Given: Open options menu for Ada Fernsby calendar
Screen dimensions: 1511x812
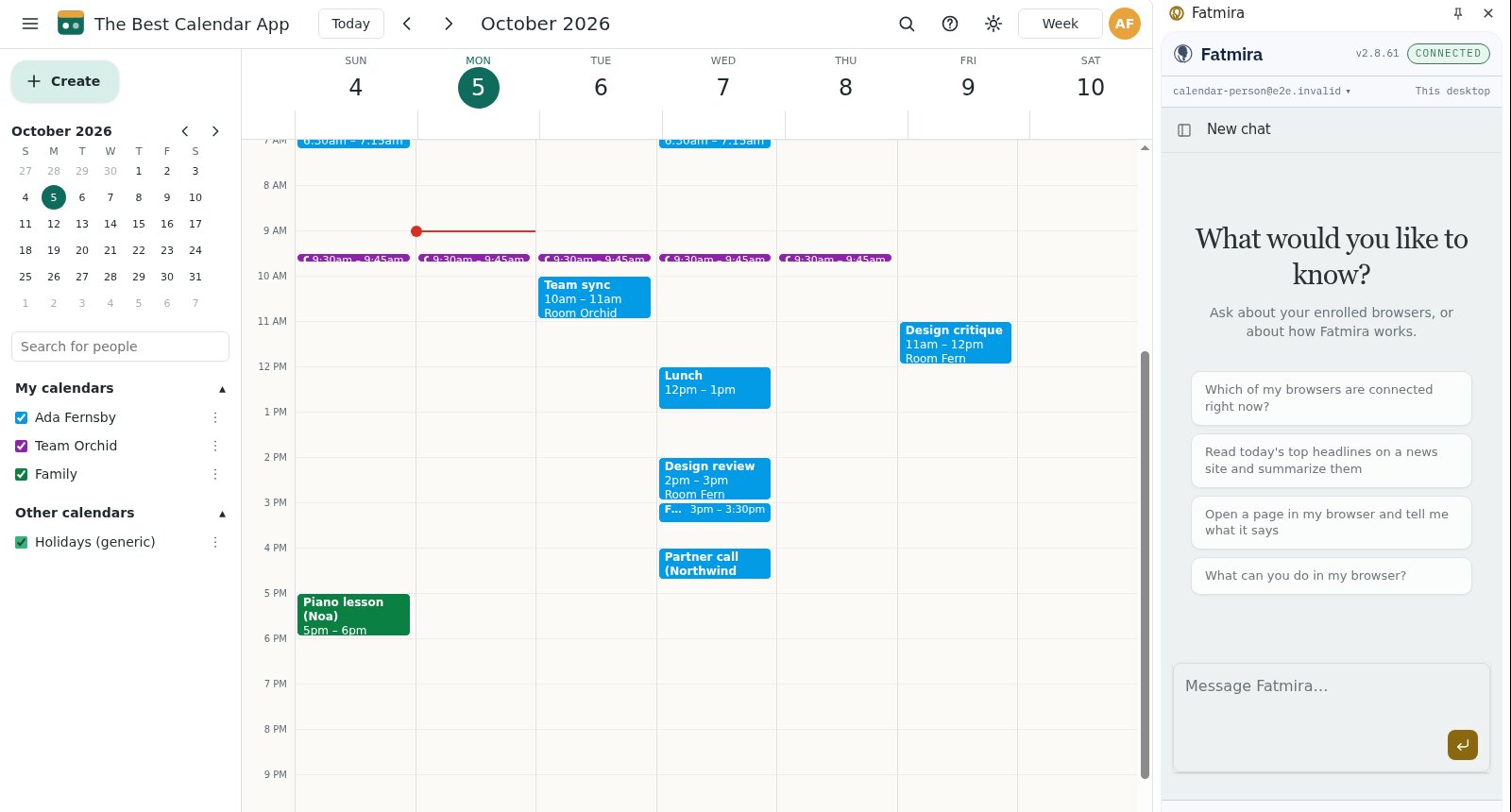Looking at the screenshot, I should pos(215,417).
